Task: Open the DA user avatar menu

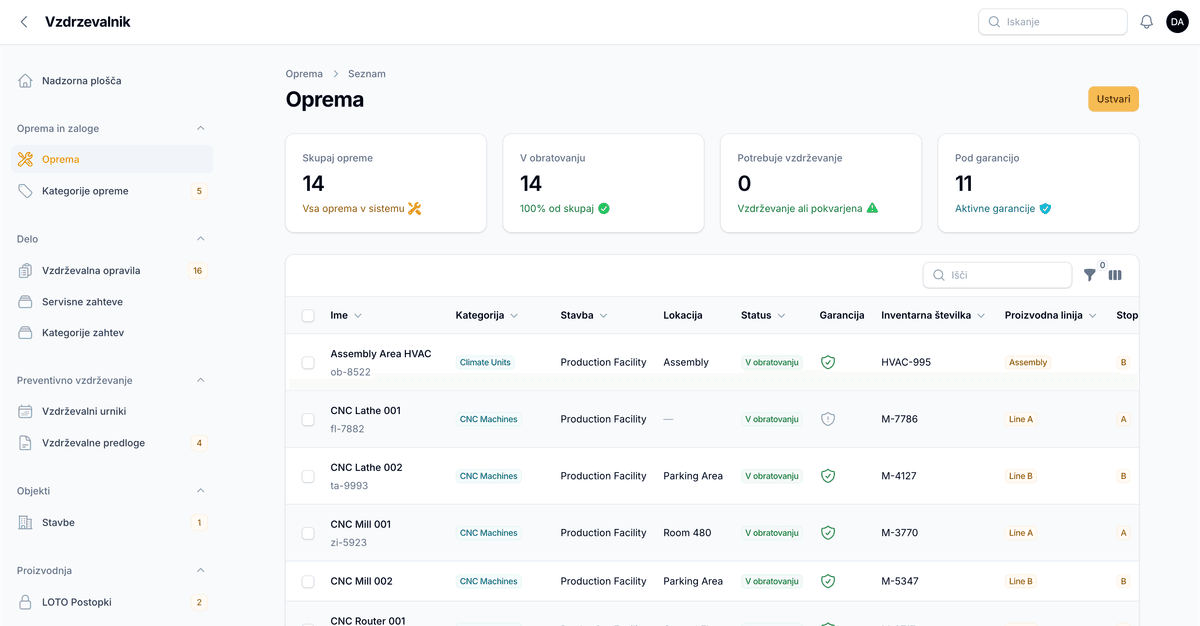Action: pyautogui.click(x=1177, y=22)
